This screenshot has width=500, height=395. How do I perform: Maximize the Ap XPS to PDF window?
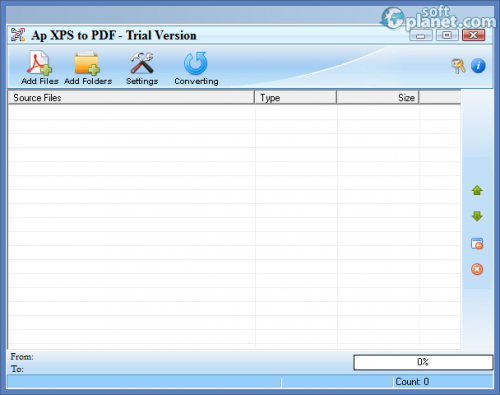coord(447,35)
